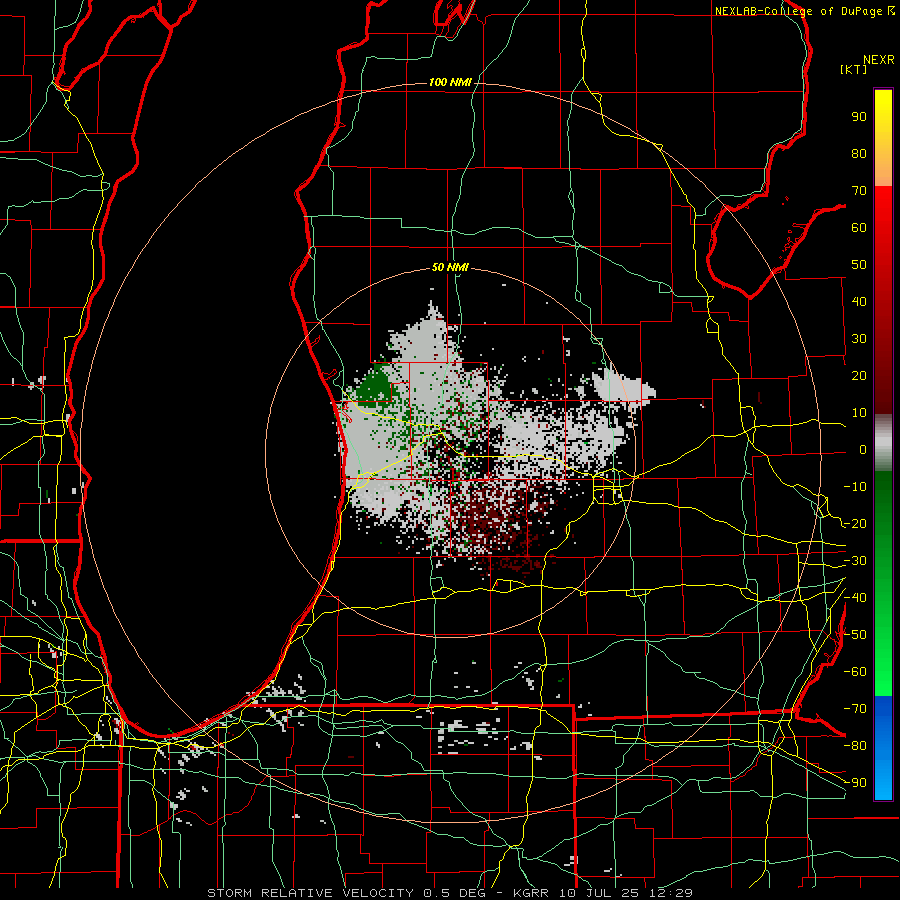Click the -70 knot scale label

click(x=855, y=709)
